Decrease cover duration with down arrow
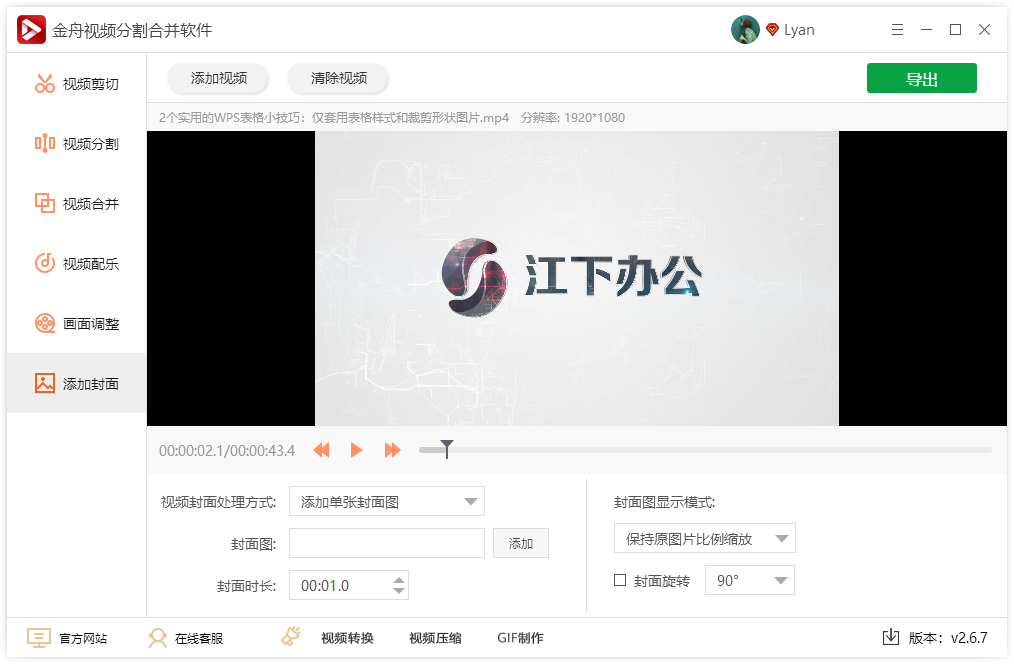1014x664 pixels. point(399,591)
